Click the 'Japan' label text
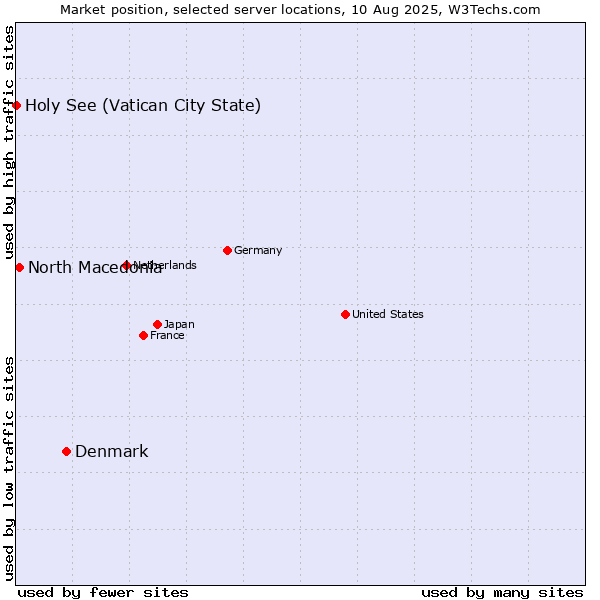 click(x=179, y=324)
